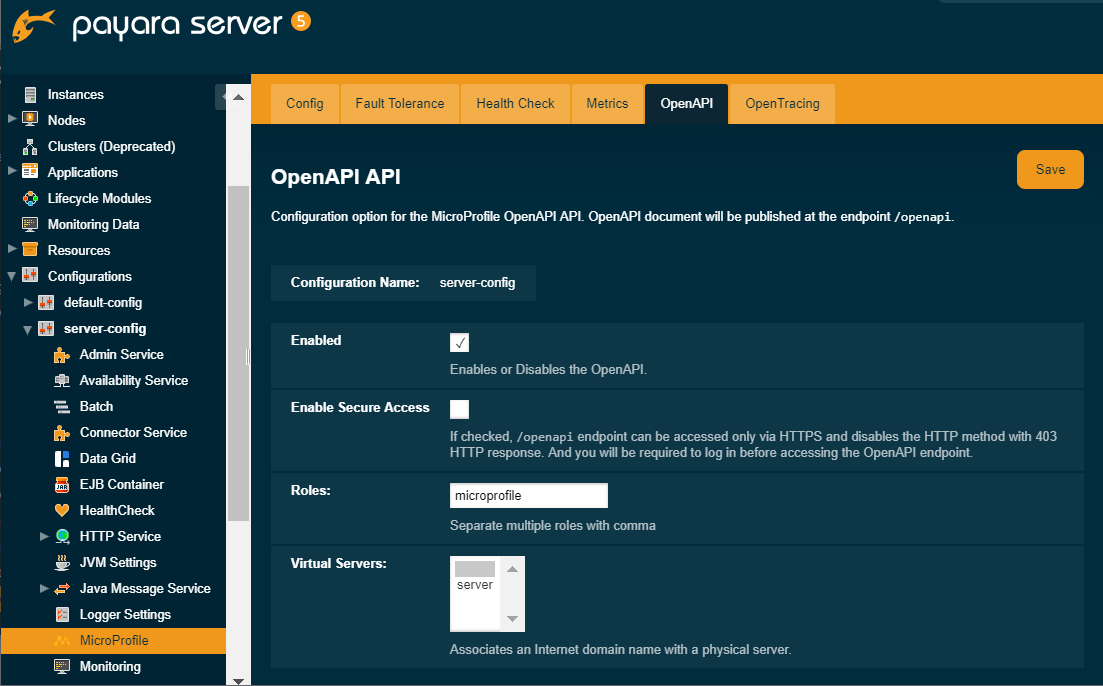The width and height of the screenshot is (1103, 686).
Task: Click the HealthCheck heart icon
Action: tap(62, 510)
